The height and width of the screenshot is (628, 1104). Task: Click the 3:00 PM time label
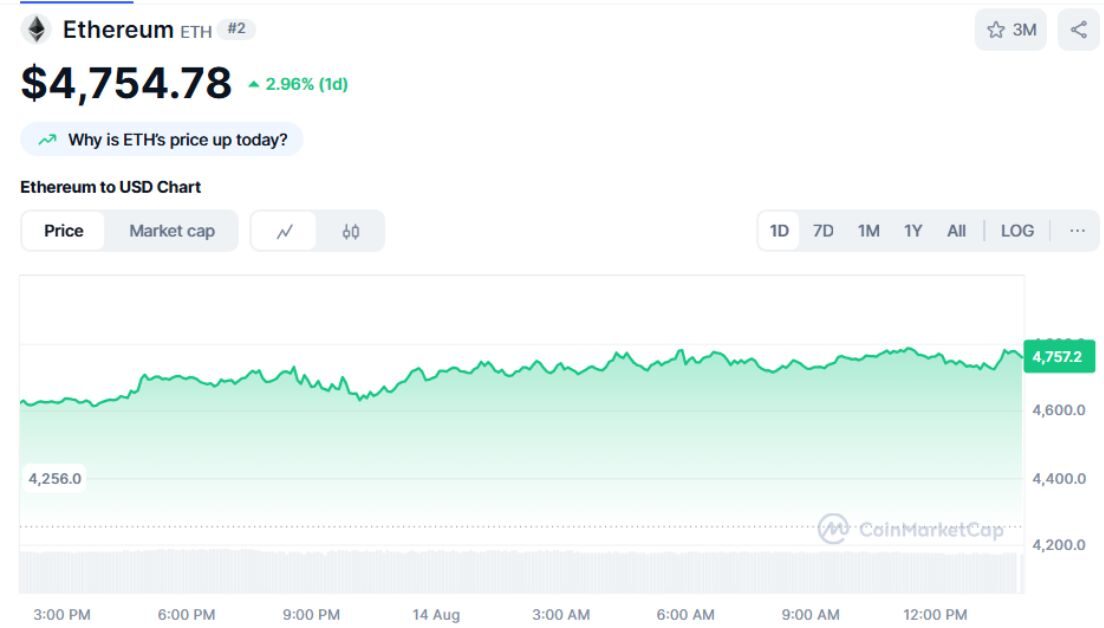pyautogui.click(x=62, y=615)
